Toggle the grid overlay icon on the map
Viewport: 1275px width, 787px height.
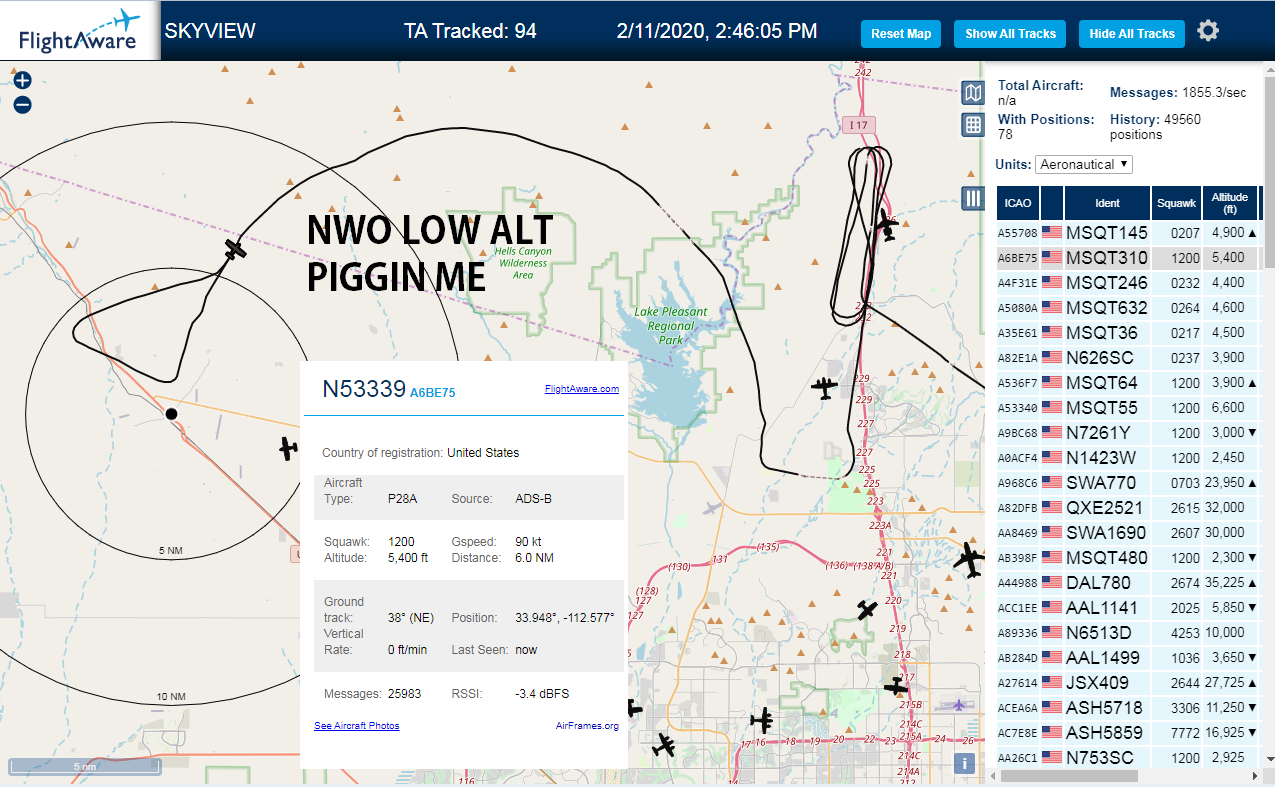[972, 125]
